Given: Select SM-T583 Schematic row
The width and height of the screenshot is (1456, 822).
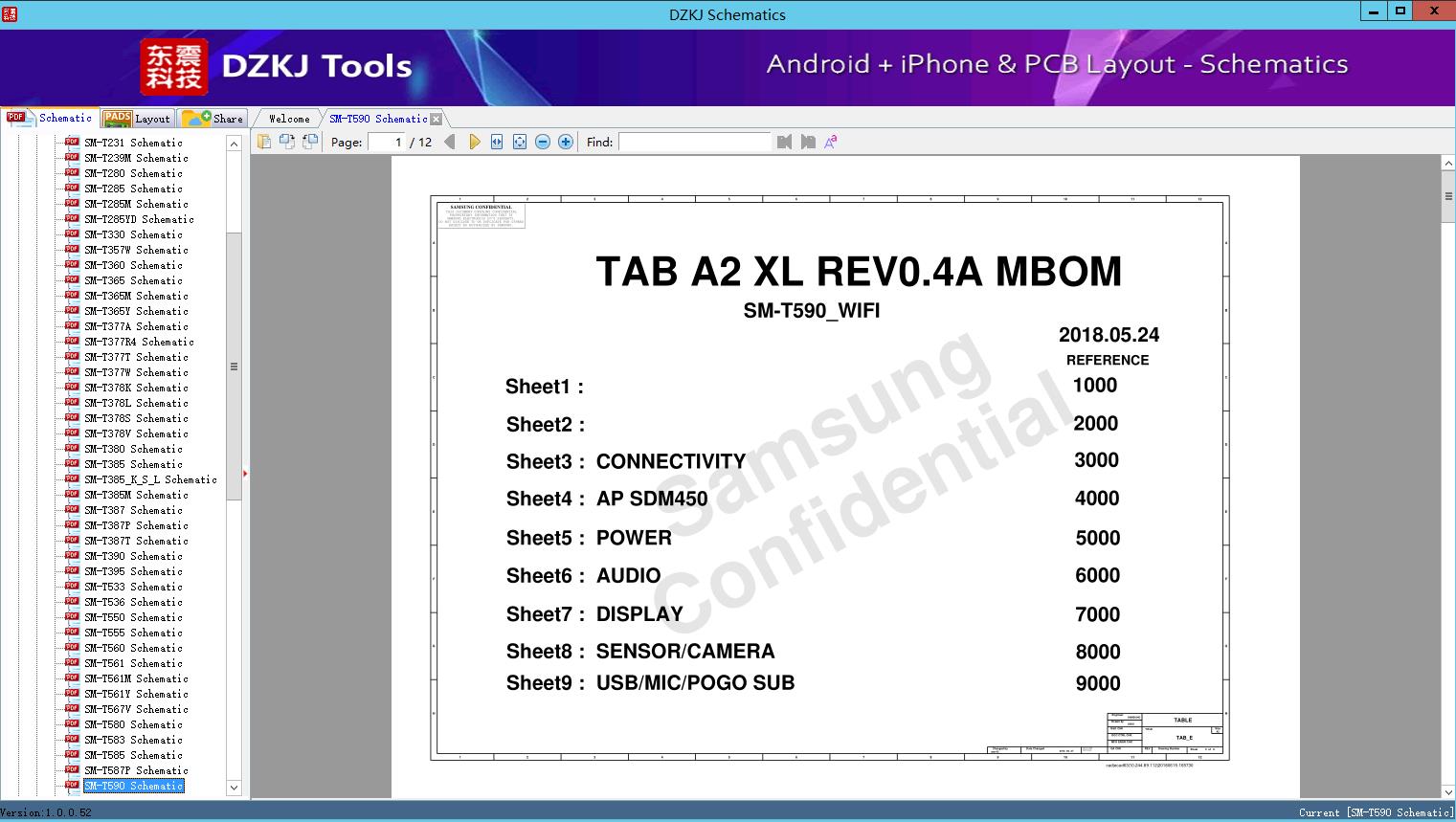Looking at the screenshot, I should (x=133, y=740).
